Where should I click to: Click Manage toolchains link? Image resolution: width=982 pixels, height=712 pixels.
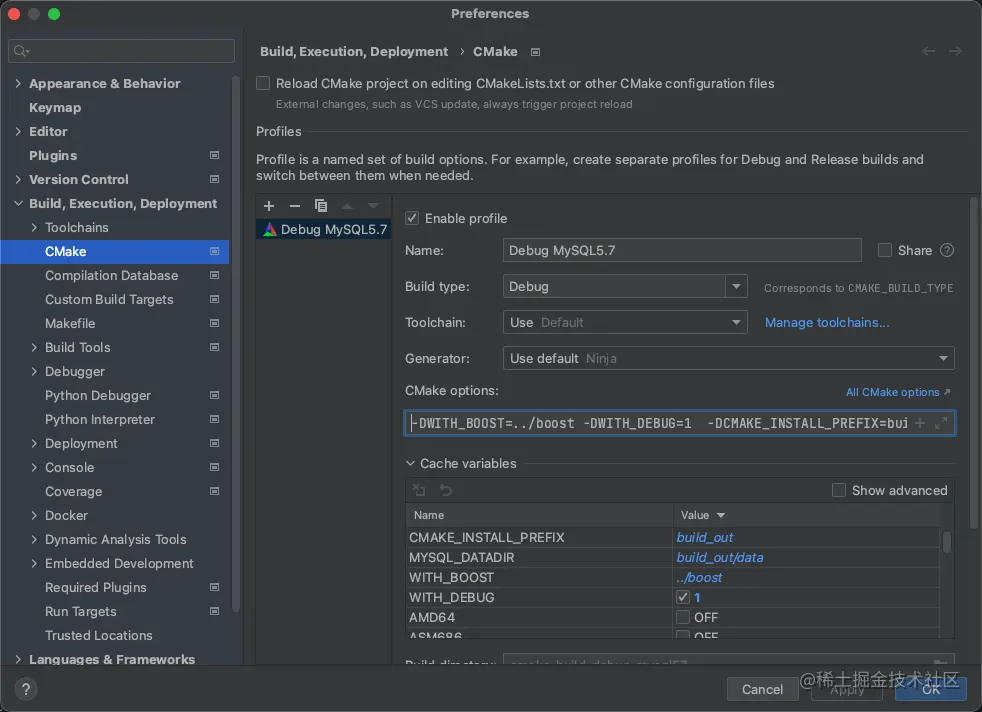[827, 322]
